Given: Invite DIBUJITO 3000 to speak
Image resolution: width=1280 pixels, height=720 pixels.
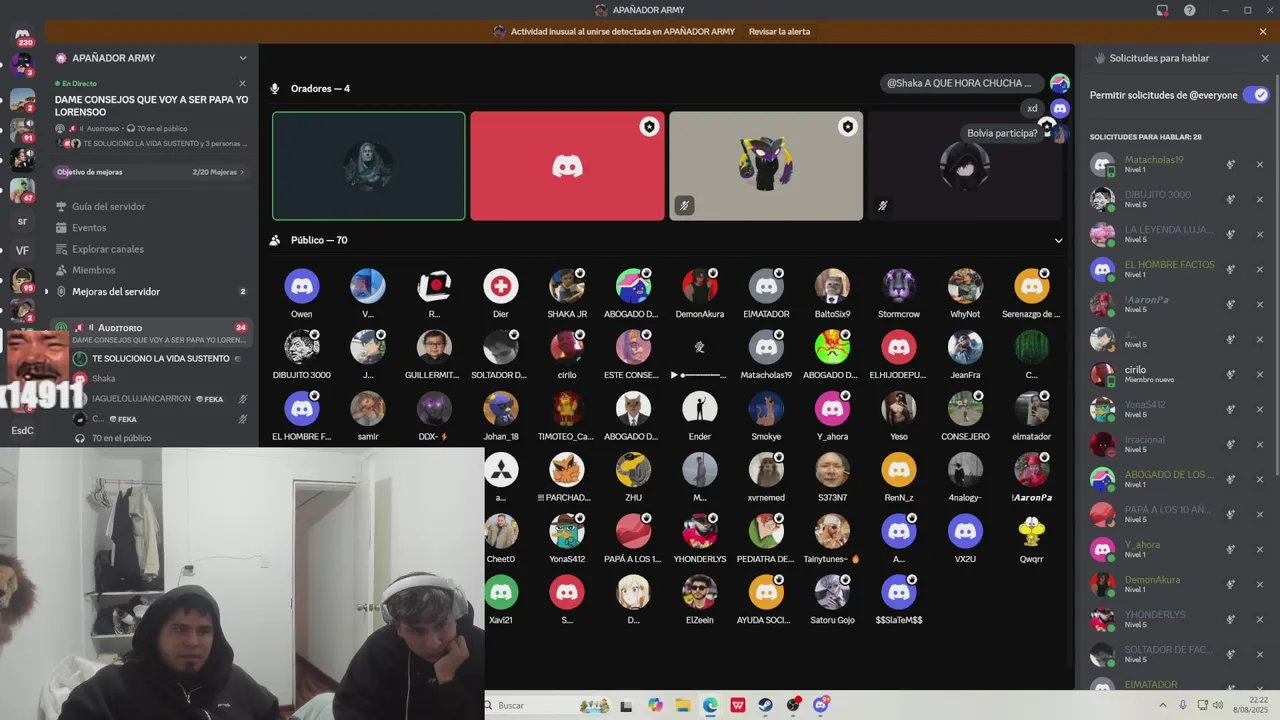Looking at the screenshot, I should pyautogui.click(x=1231, y=199).
